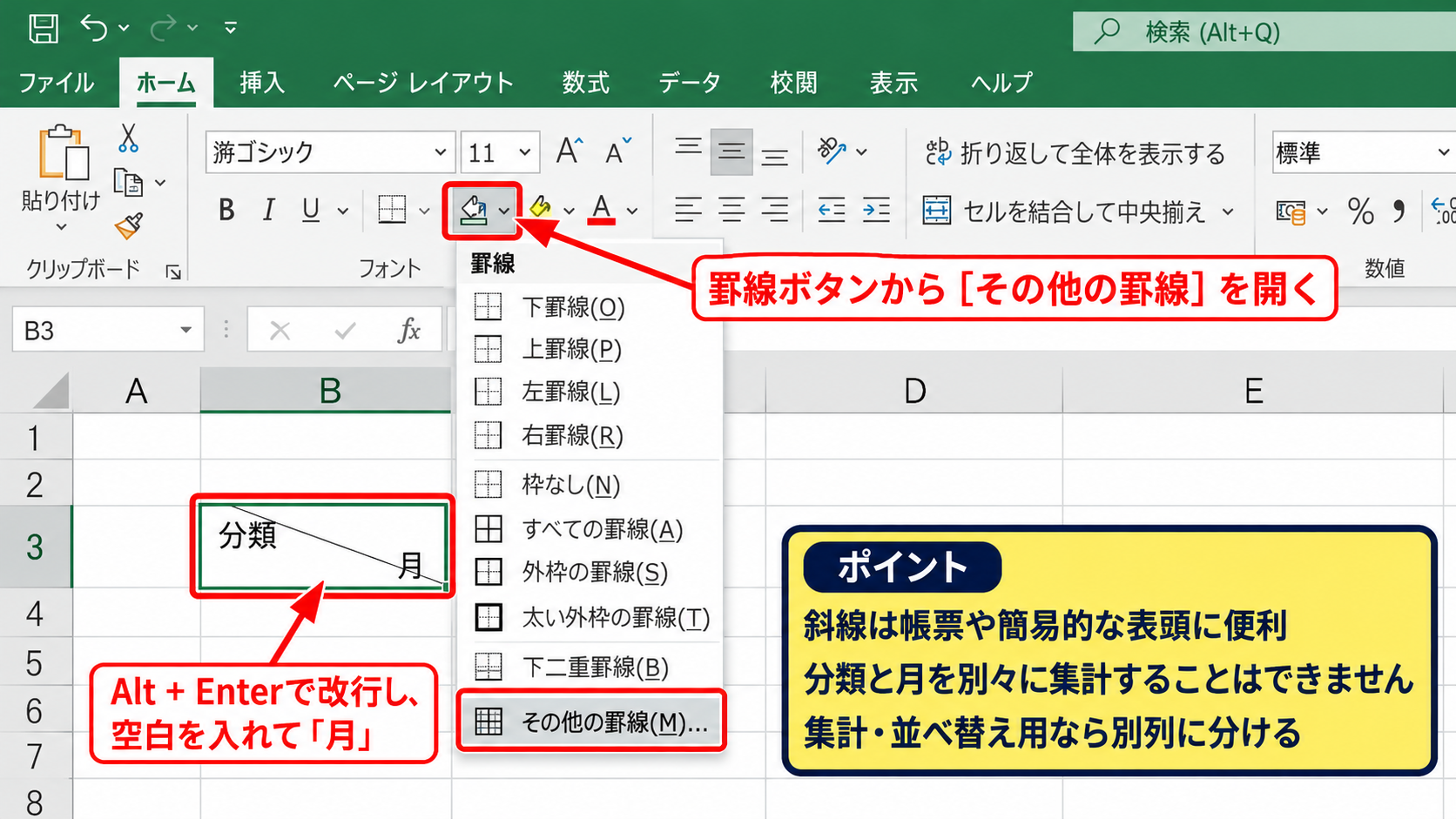Image resolution: width=1456 pixels, height=819 pixels.
Task: Decrease font size with small A icon
Action: (x=618, y=151)
